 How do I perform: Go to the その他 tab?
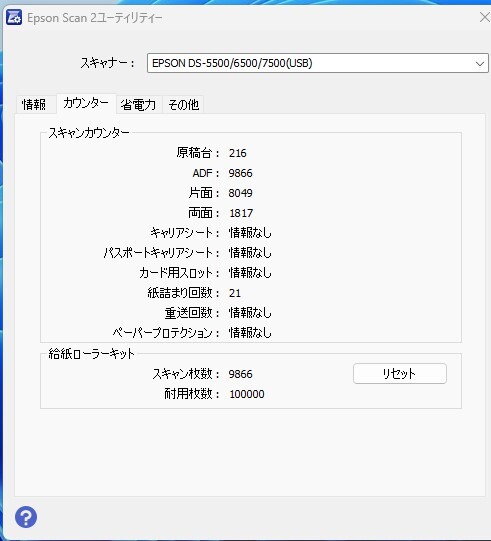click(x=184, y=104)
